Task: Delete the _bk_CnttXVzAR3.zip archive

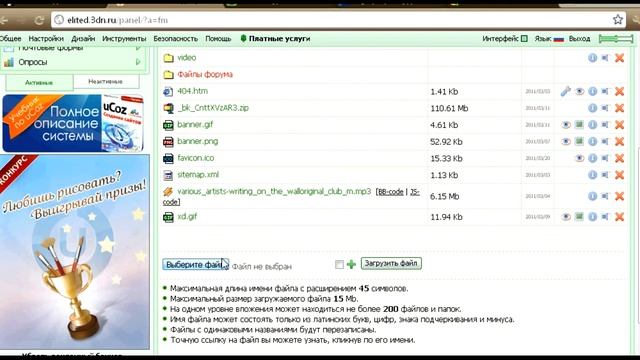Action: pyautogui.click(x=620, y=108)
